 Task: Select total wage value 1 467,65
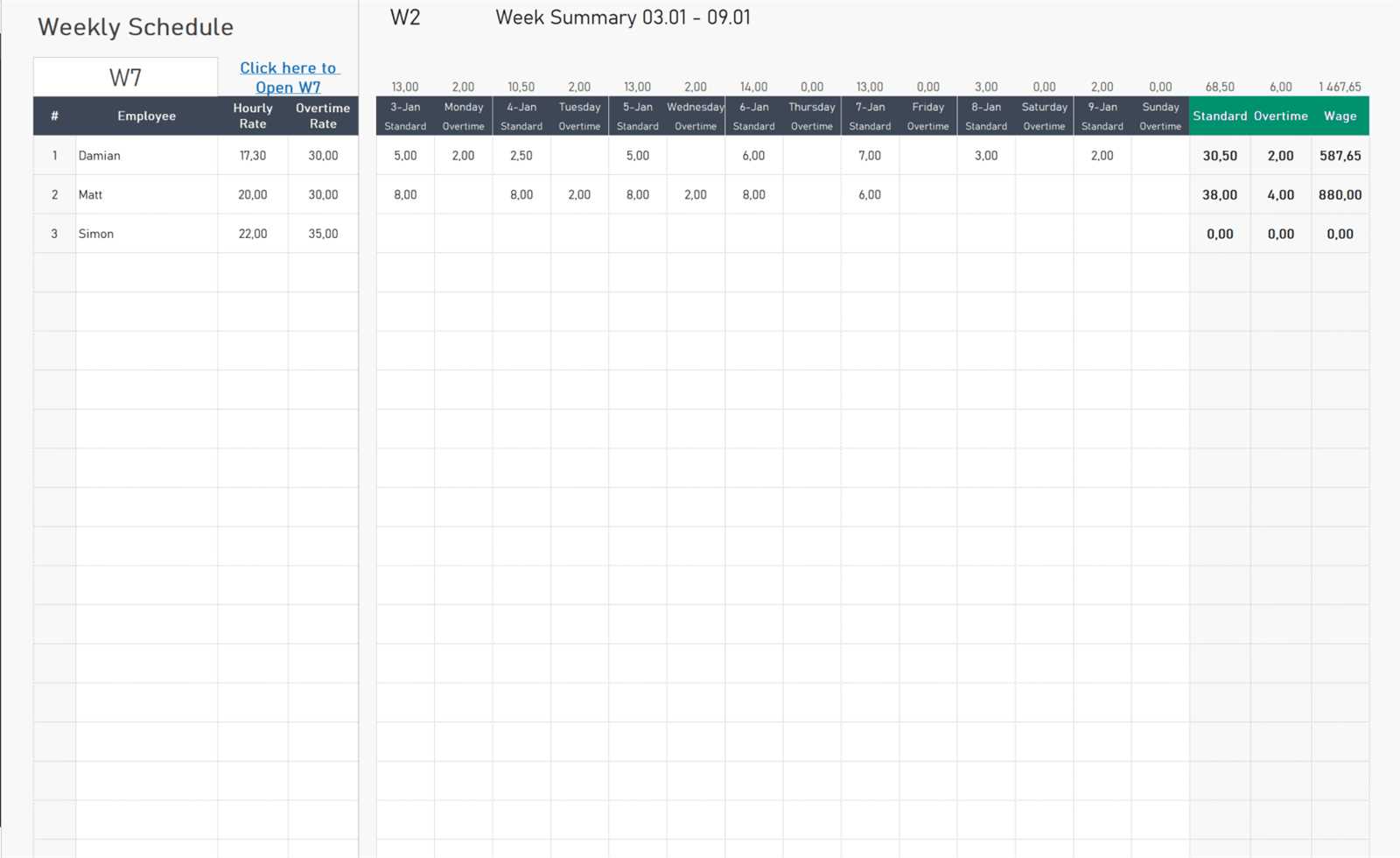click(x=1340, y=87)
